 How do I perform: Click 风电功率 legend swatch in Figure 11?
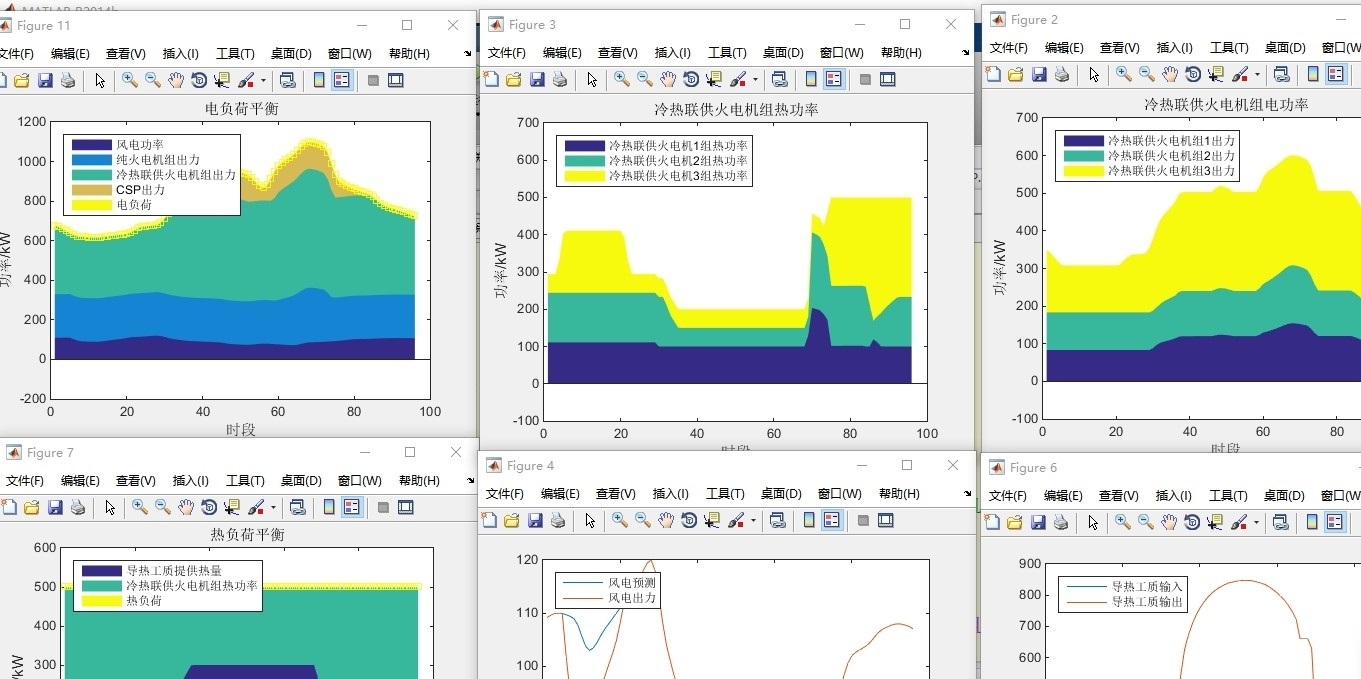pos(91,145)
